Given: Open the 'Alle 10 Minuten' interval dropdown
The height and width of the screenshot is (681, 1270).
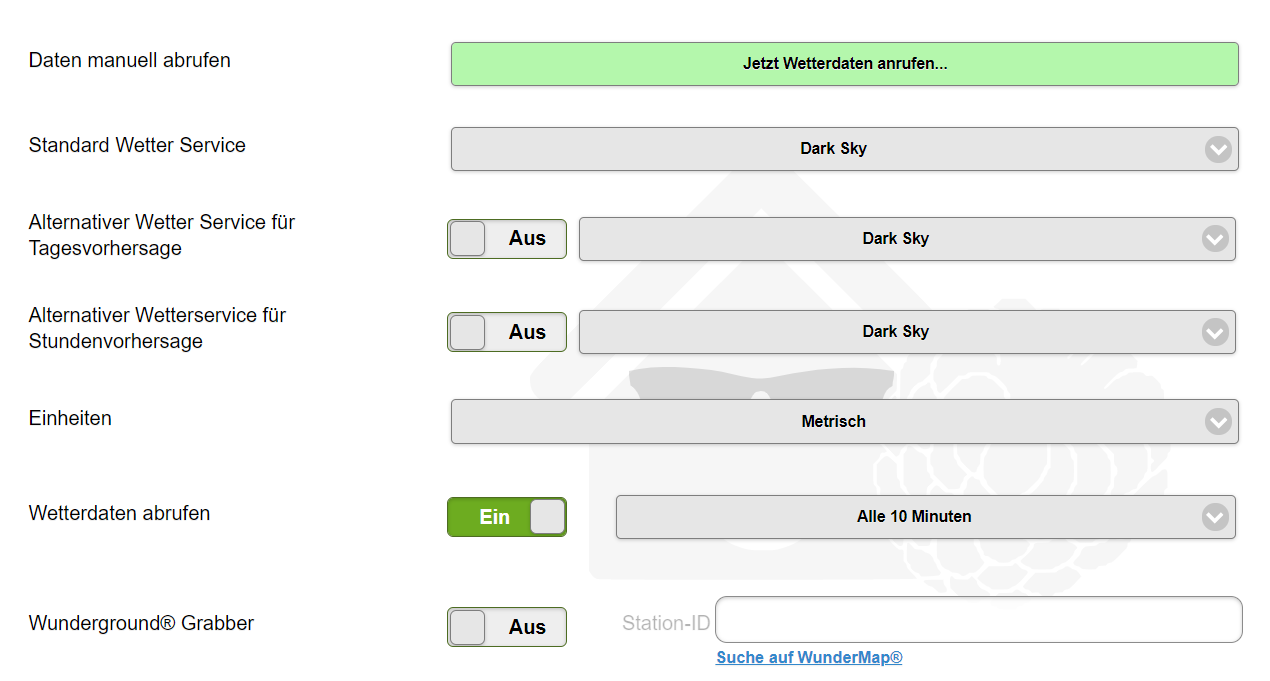Looking at the screenshot, I should tap(913, 517).
